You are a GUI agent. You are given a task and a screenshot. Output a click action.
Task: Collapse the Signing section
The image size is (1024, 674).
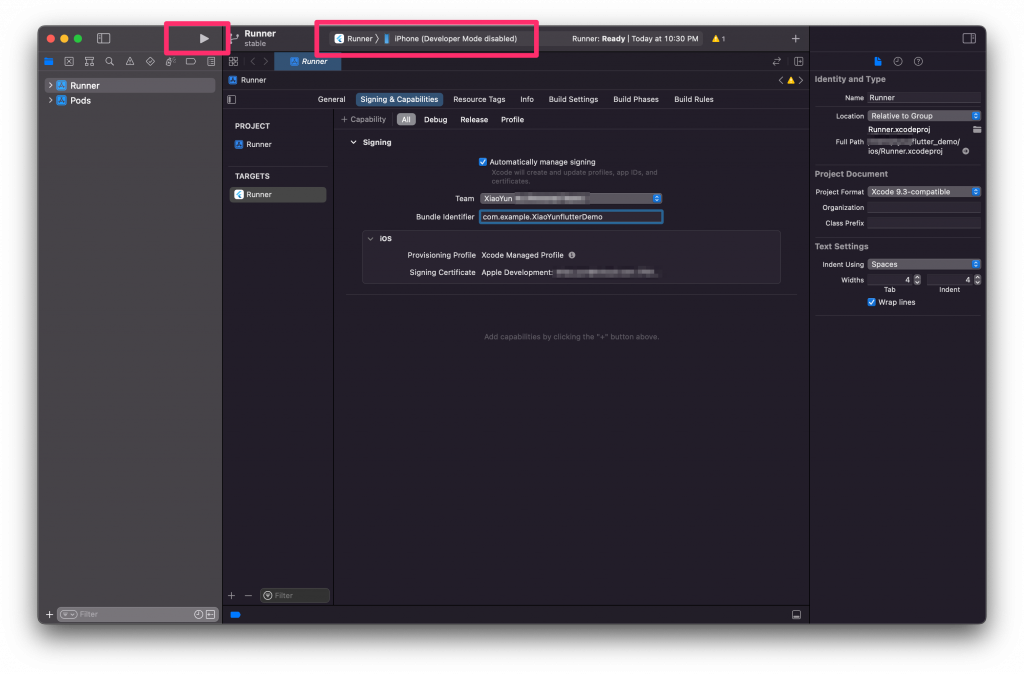[x=353, y=142]
